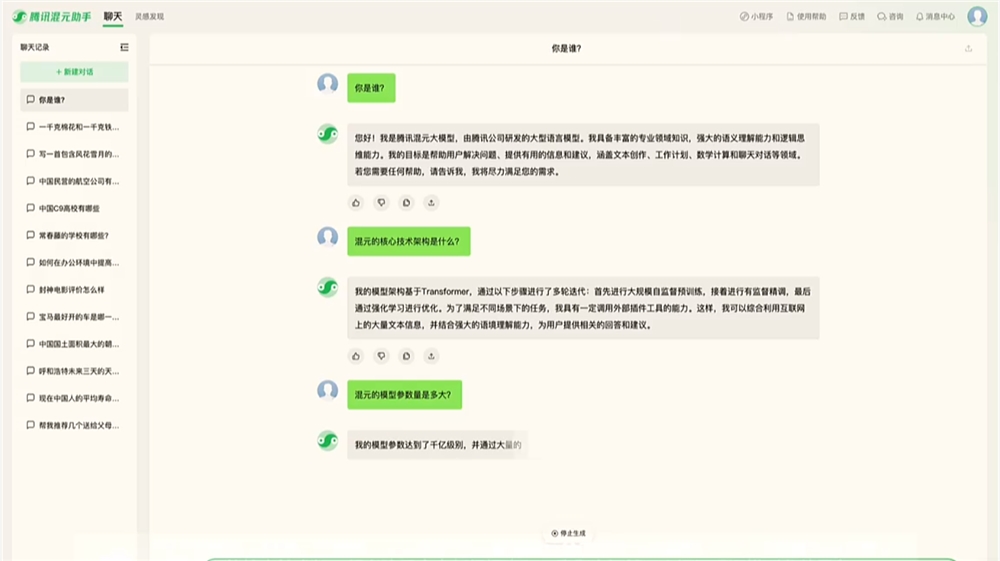Screen dimensions: 1000x561
Task: Open the 灵感发现 tab
Action: click(149, 17)
